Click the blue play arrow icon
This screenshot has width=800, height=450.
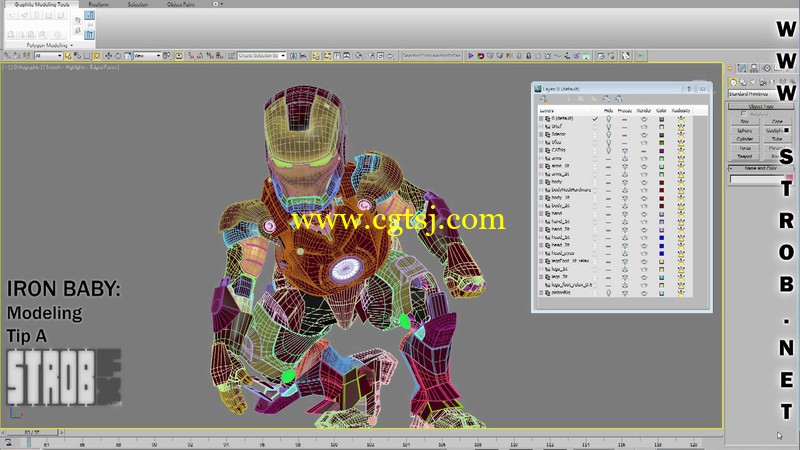pyautogui.click(x=470, y=56)
